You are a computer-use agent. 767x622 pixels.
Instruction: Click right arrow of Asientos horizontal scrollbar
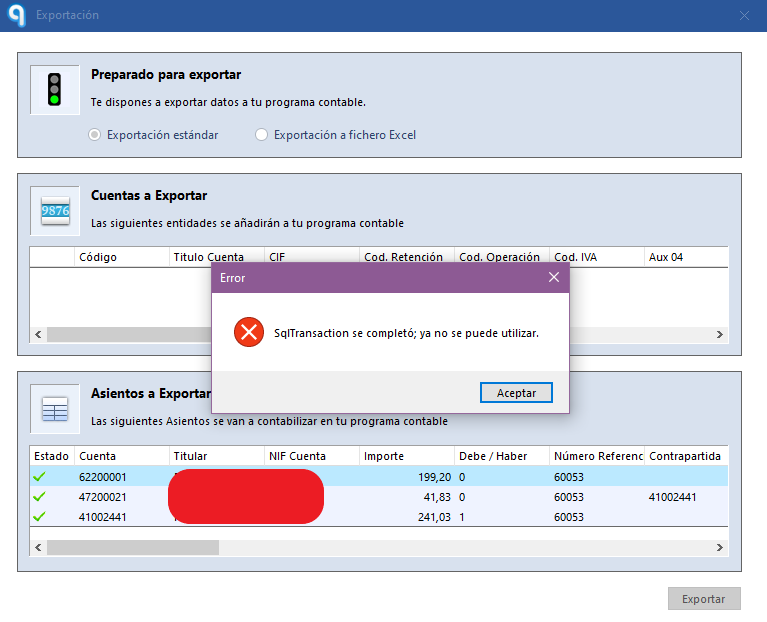point(720,547)
